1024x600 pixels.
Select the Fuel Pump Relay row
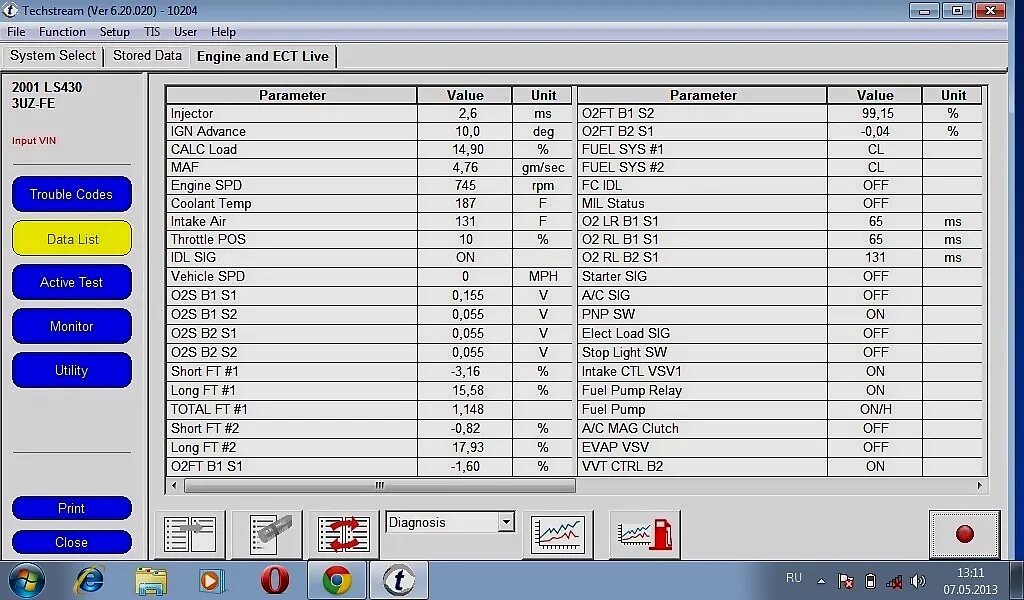pyautogui.click(x=780, y=390)
